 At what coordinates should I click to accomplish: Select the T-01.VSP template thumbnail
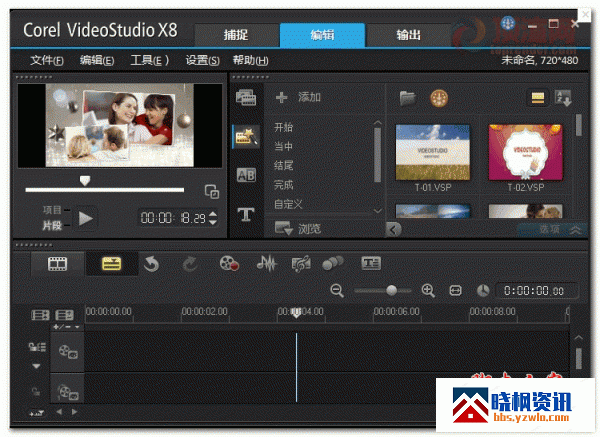tap(433, 152)
